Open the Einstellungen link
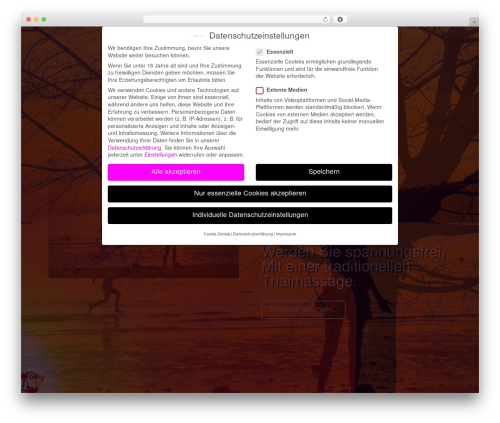Viewport: 500px width, 423px height. click(161, 155)
